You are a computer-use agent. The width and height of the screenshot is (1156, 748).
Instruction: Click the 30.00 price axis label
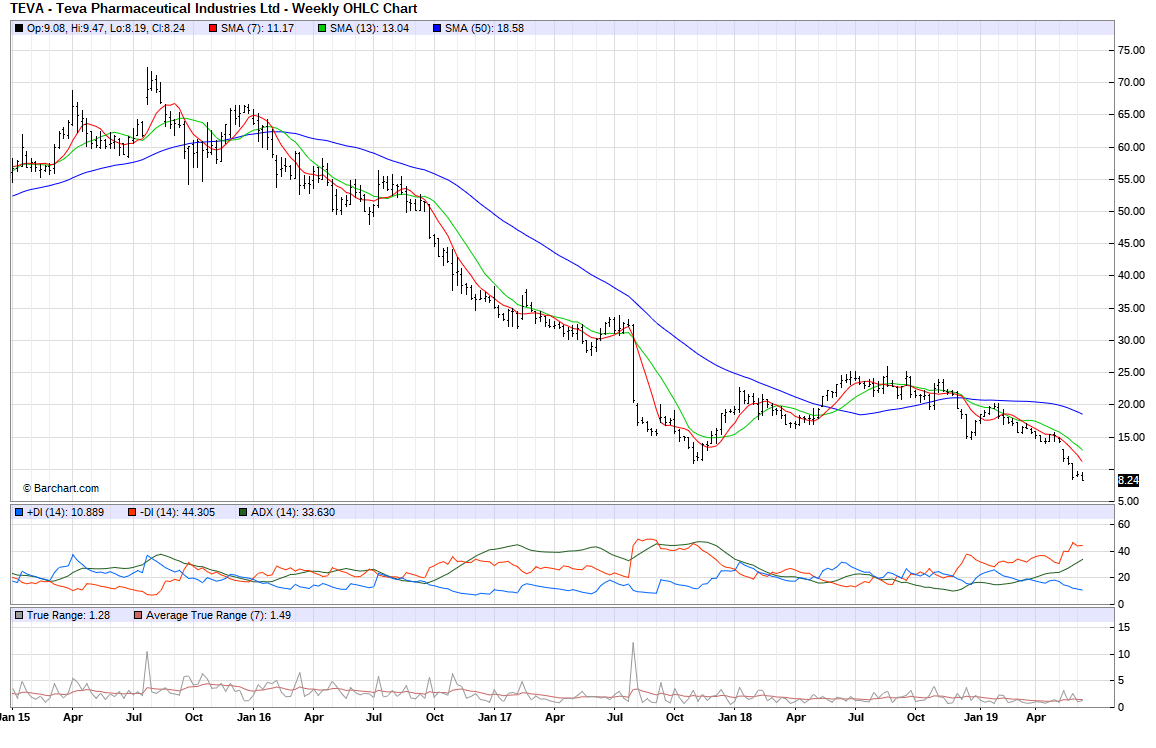[1132, 340]
